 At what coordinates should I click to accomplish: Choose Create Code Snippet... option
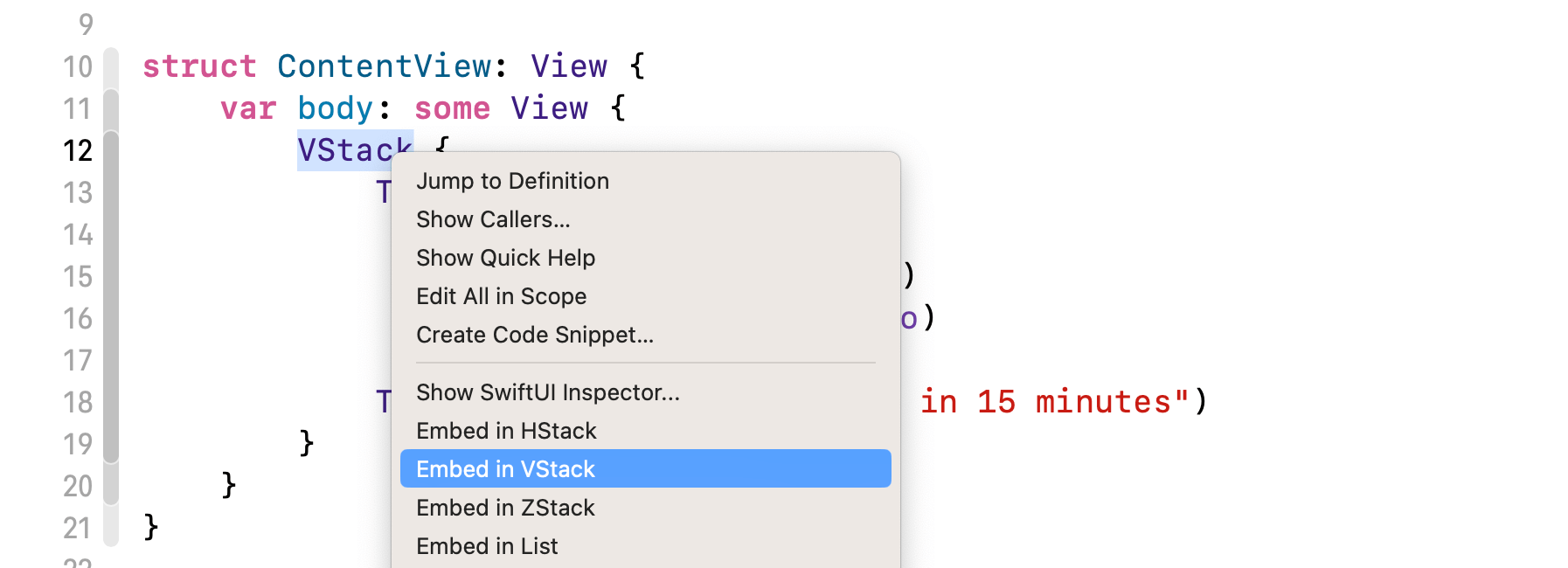coord(534,335)
